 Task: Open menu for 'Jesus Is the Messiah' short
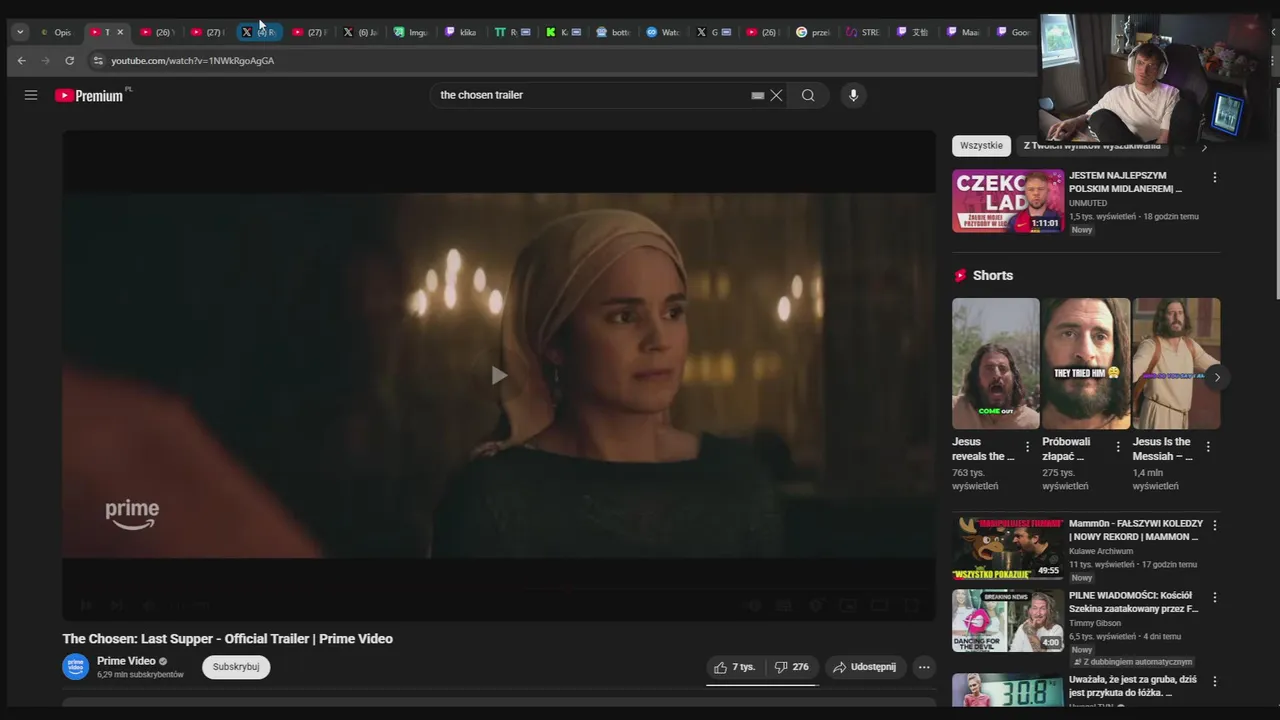1208,447
